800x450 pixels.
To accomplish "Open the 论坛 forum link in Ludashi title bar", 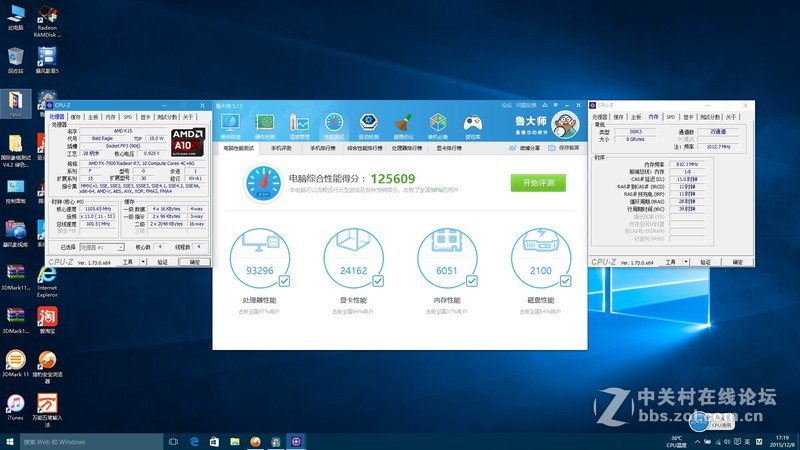I will point(506,106).
